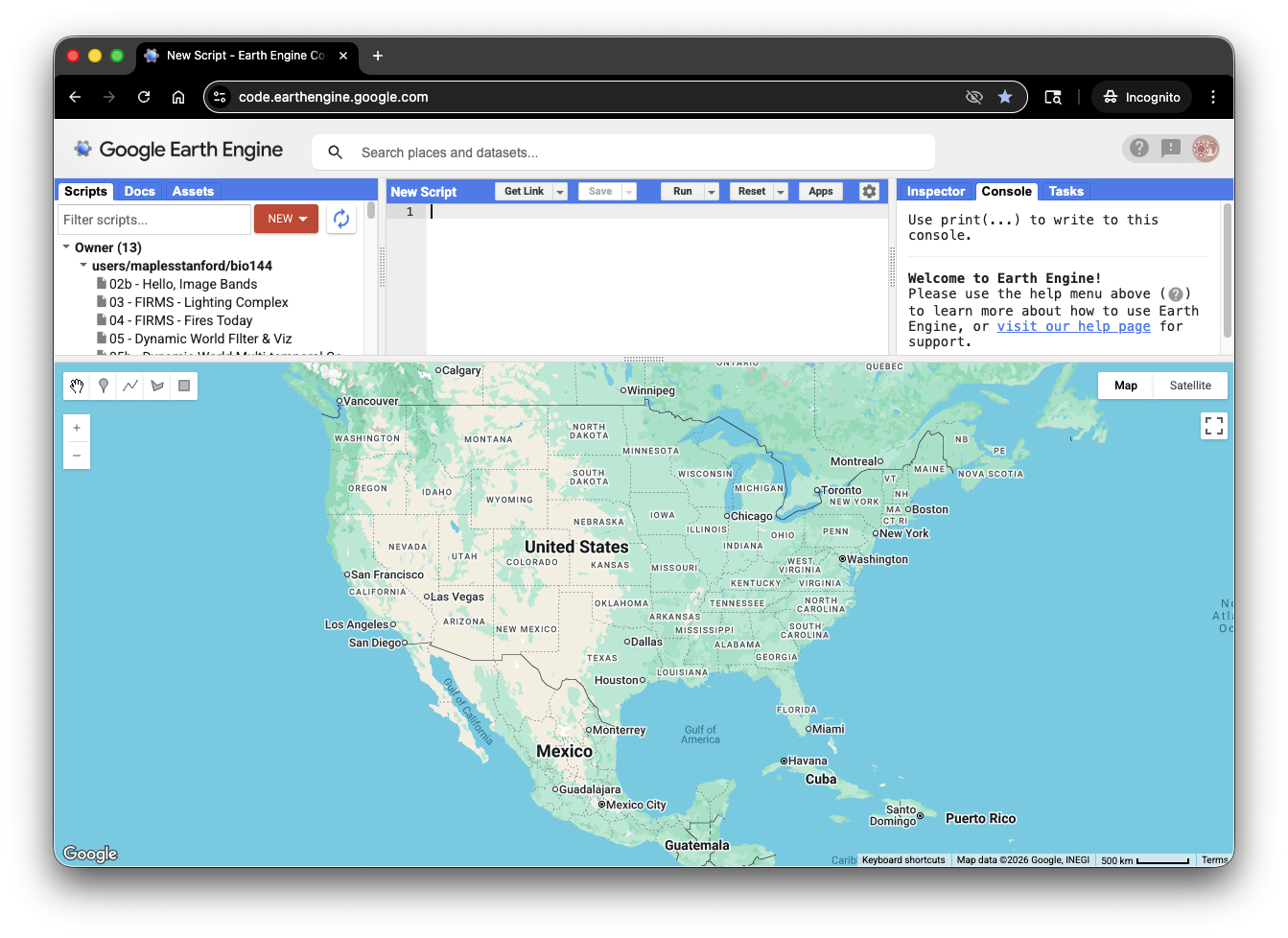Zoom in using the map plus control
Viewport: 1288px width, 938px height.
tap(76, 428)
